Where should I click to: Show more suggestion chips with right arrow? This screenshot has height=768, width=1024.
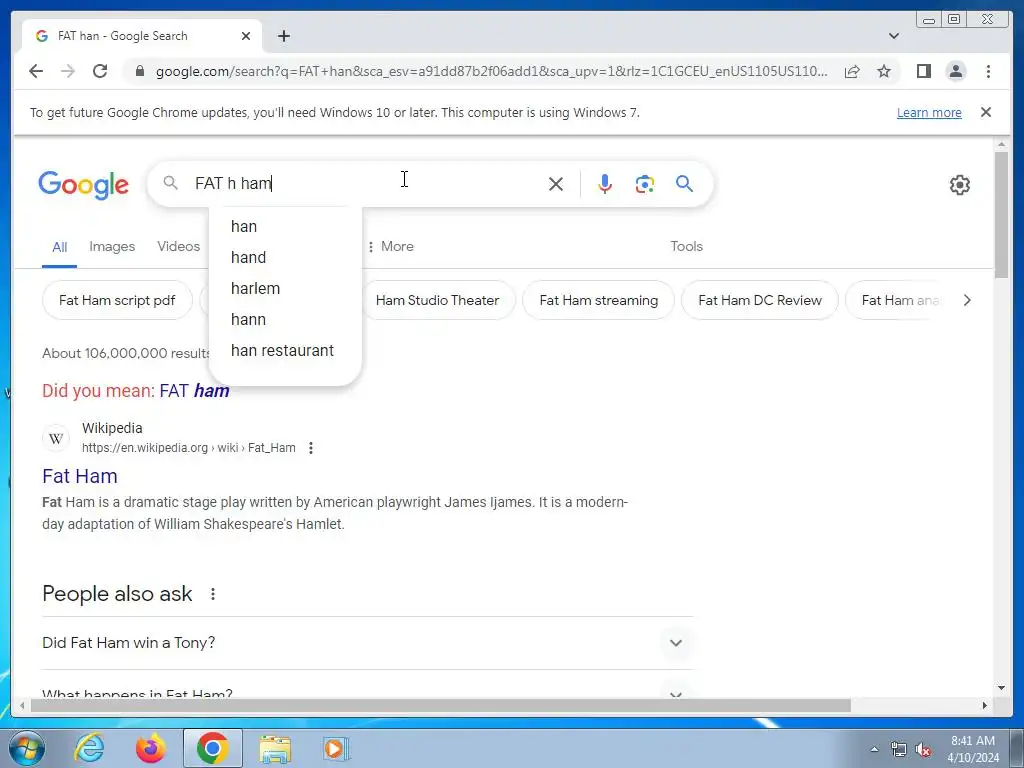967,300
